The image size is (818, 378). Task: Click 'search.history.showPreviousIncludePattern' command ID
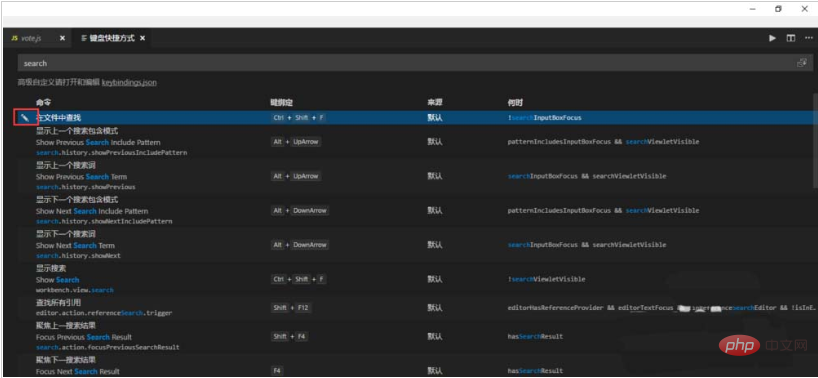coord(112,153)
